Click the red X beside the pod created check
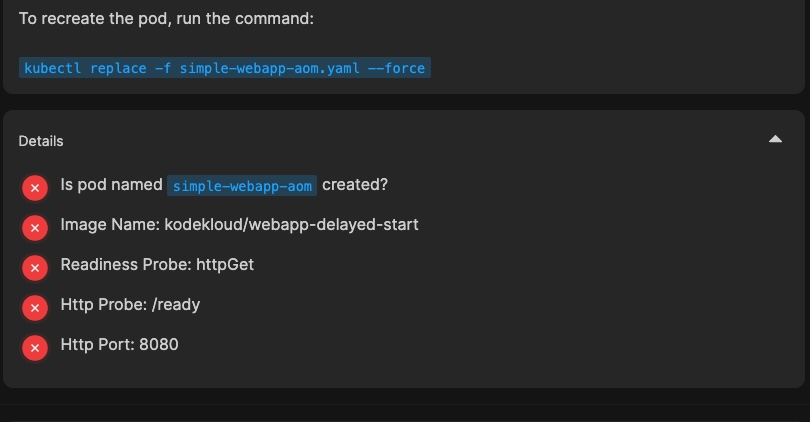 point(35,188)
